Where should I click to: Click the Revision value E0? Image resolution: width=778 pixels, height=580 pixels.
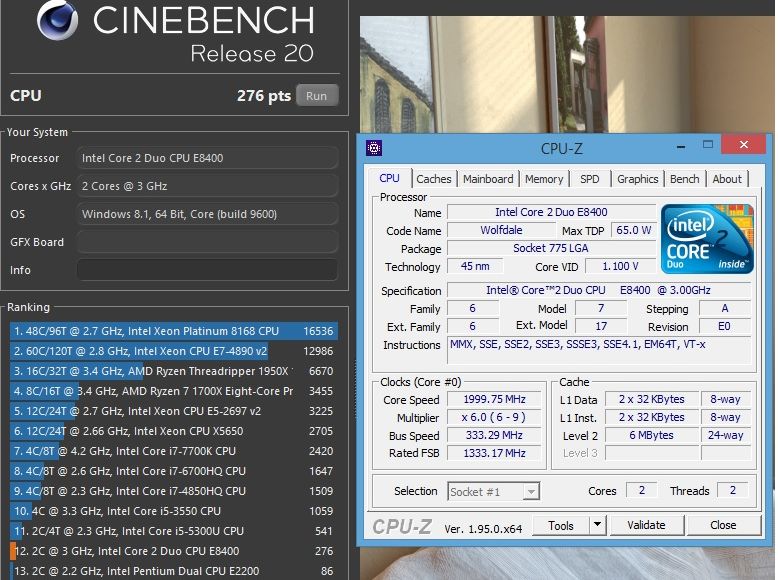[724, 326]
